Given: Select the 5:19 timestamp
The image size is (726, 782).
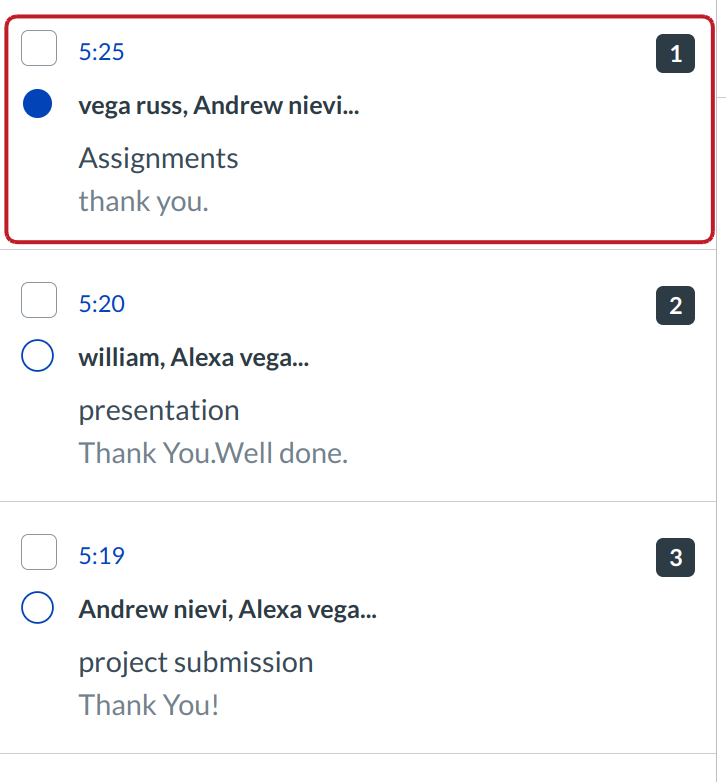Looking at the screenshot, I should [101, 556].
